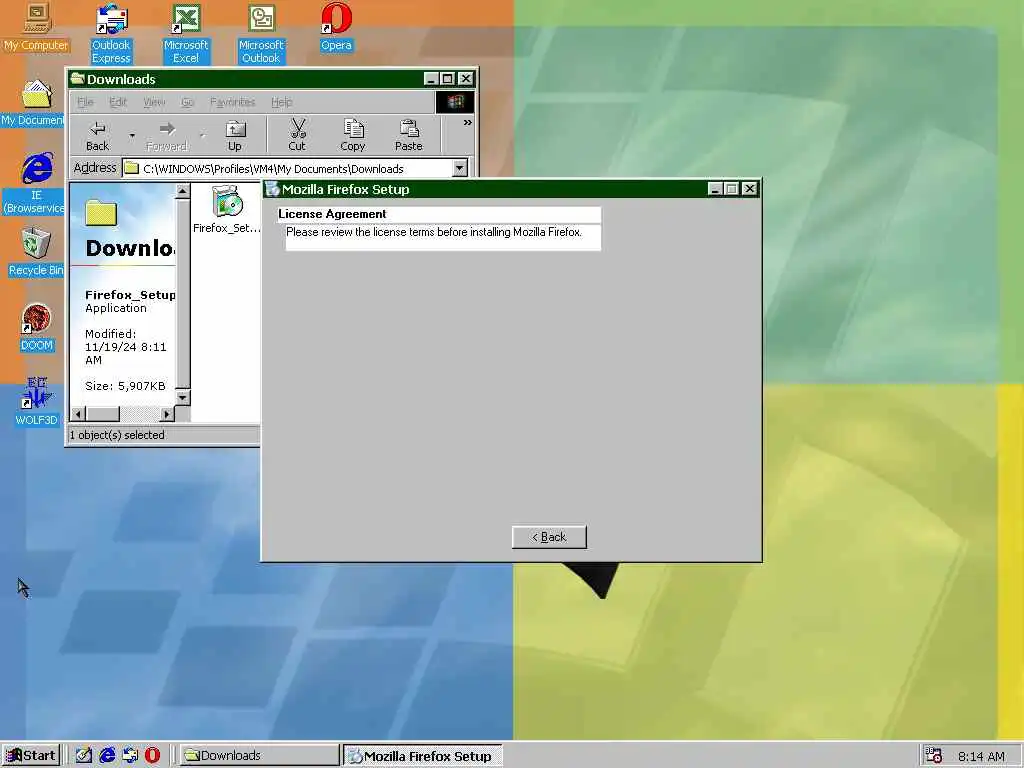Maximize the Downloads window
The image size is (1024, 768).
(x=447, y=79)
